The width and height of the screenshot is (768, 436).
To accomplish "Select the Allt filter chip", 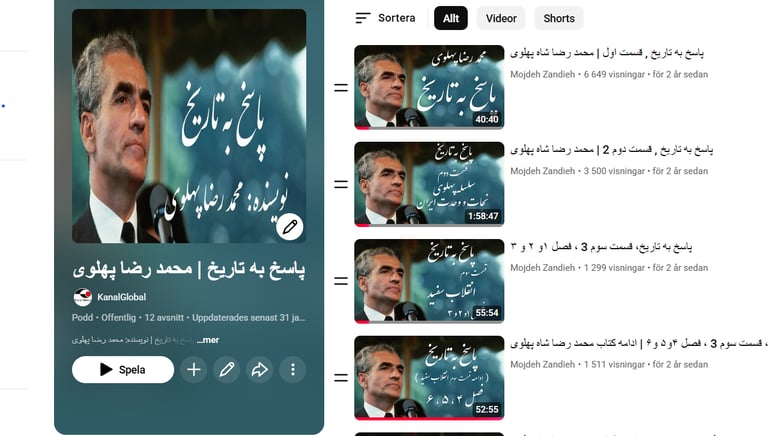I will pos(451,18).
